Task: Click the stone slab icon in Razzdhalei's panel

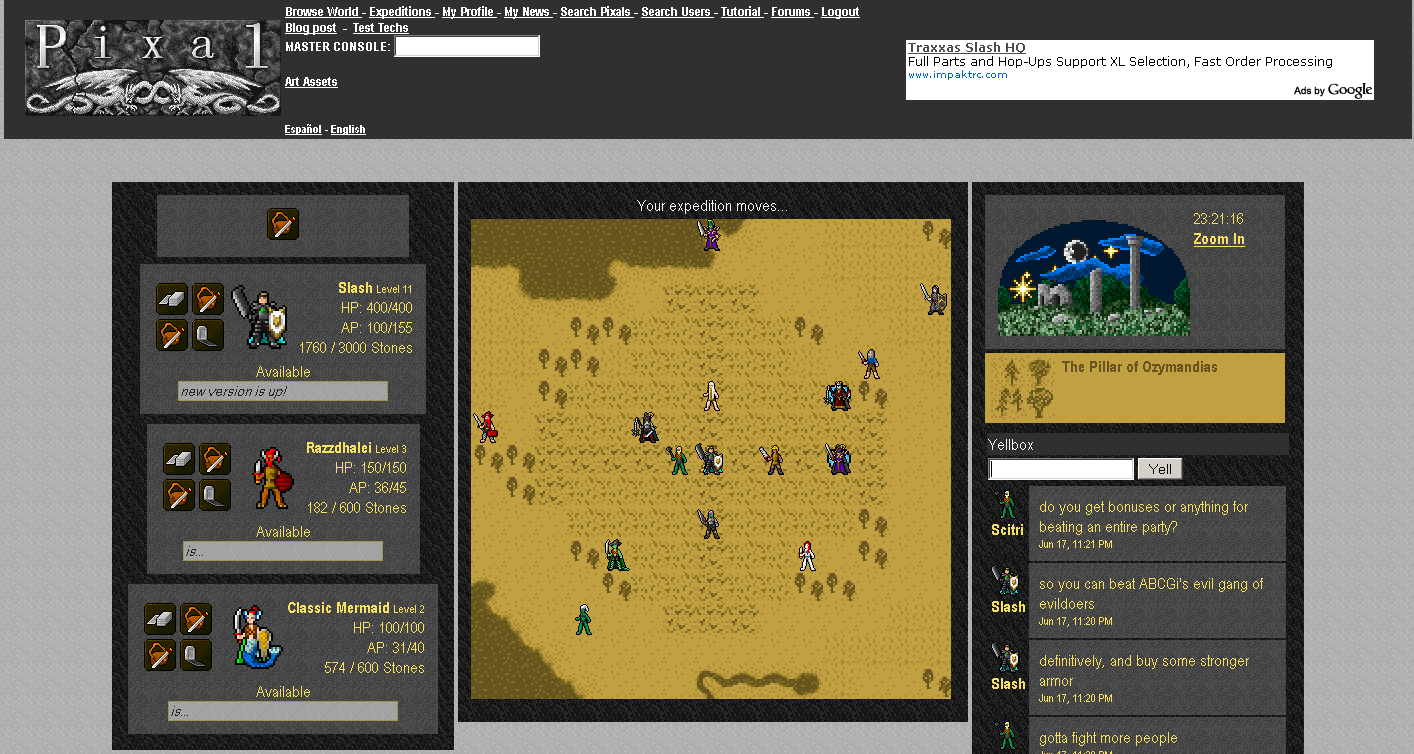Action: pos(179,459)
